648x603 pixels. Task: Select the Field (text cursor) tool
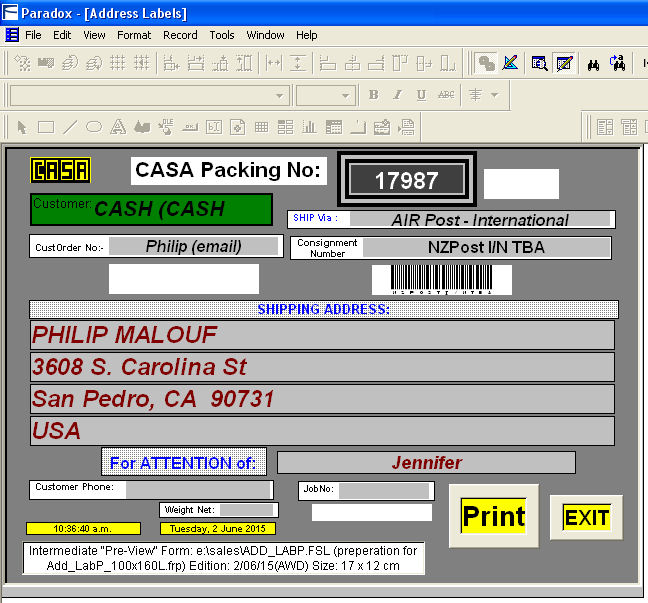coord(214,127)
